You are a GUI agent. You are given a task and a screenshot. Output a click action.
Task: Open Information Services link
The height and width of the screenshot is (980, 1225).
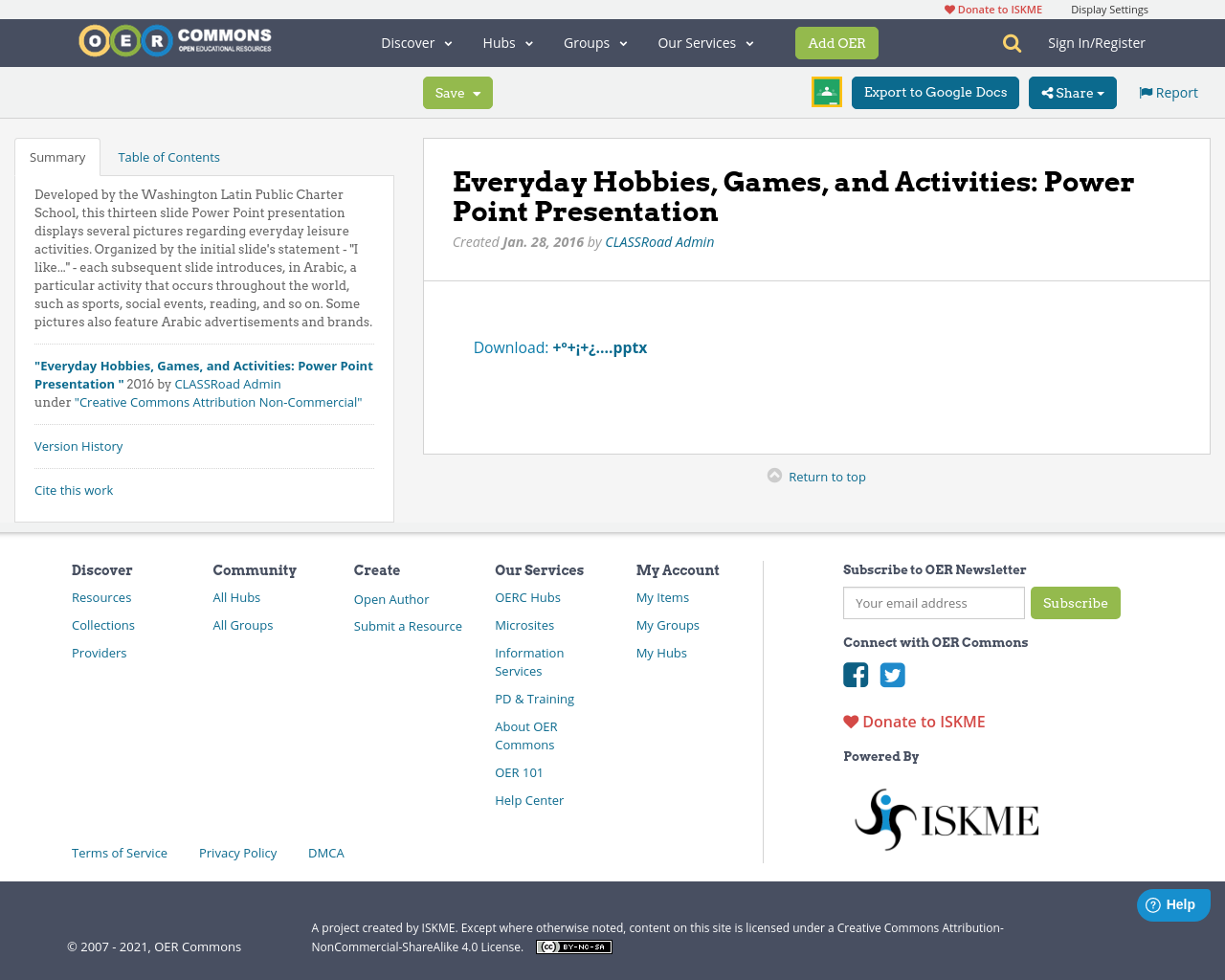tap(529, 662)
